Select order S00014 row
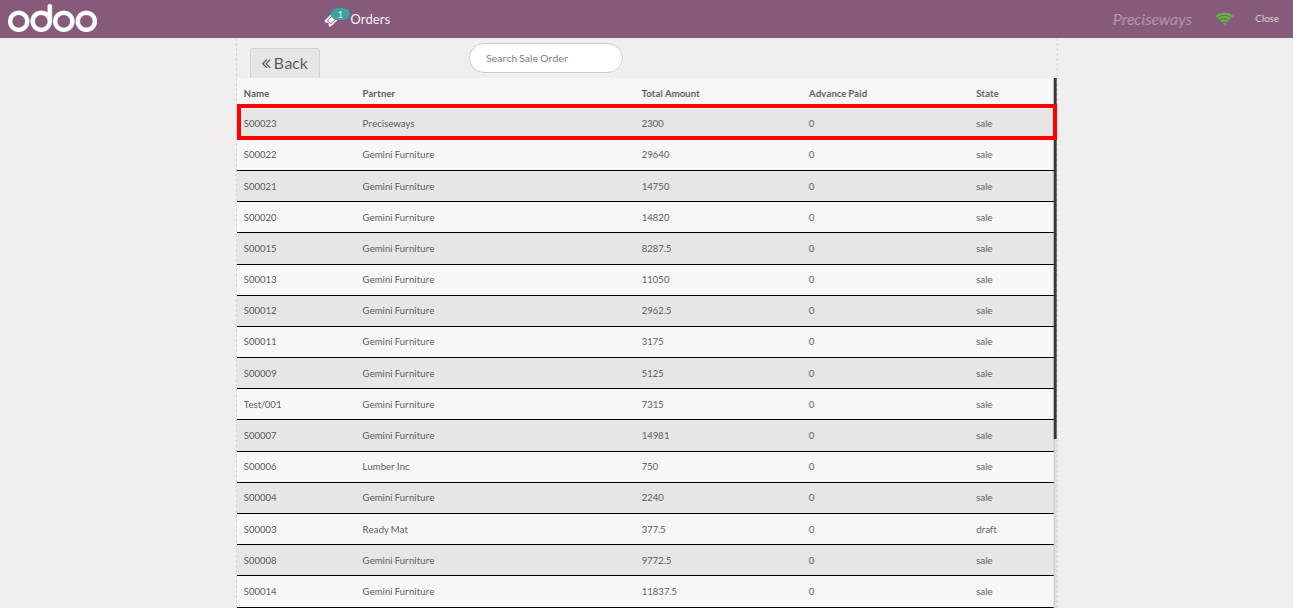 point(646,591)
